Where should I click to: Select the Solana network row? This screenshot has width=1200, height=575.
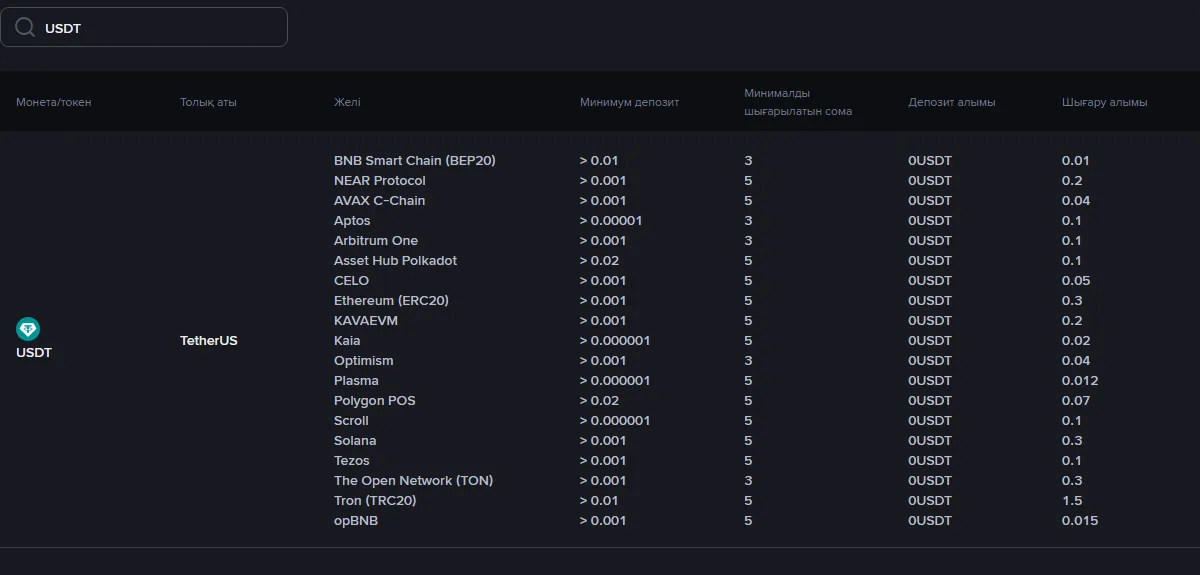pos(355,440)
